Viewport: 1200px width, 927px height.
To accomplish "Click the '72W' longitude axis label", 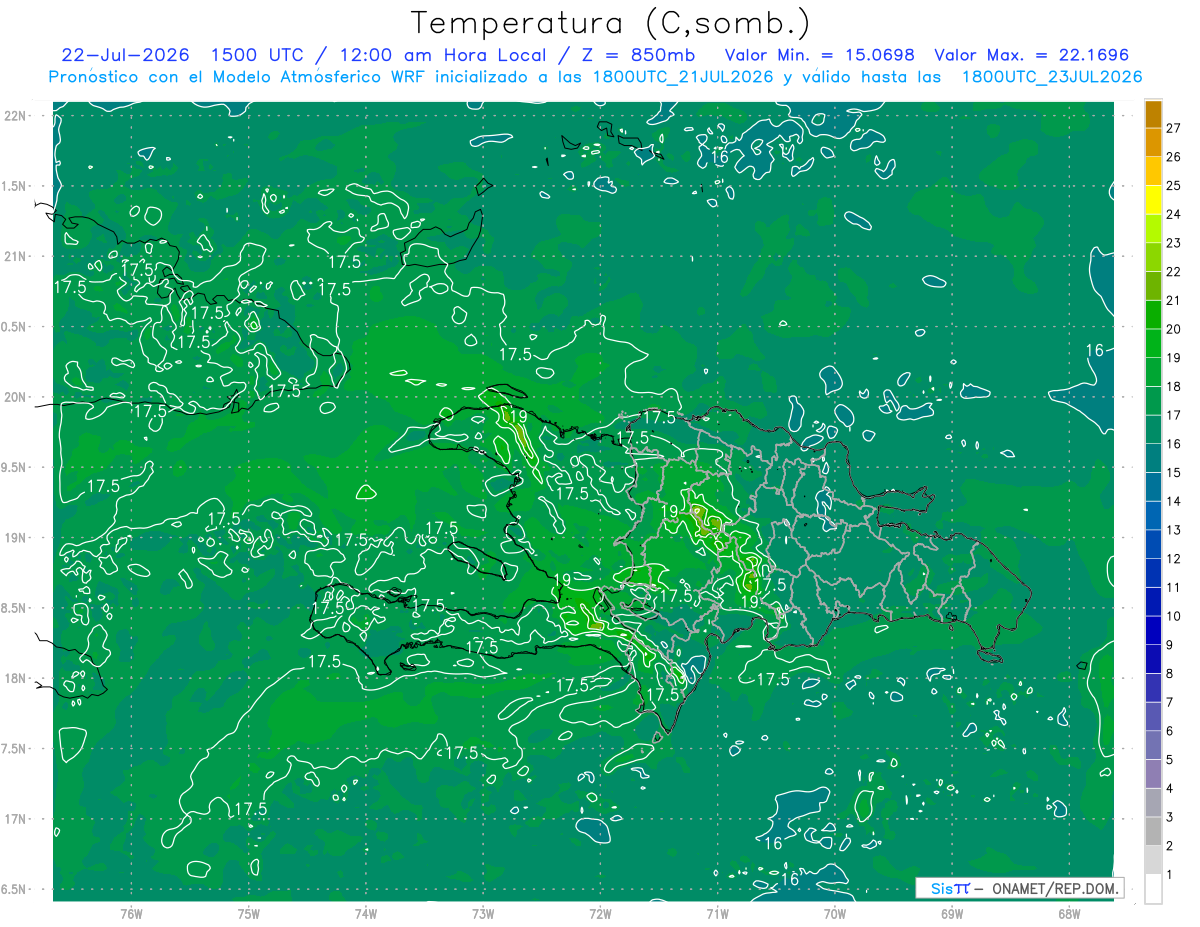I will [600, 913].
